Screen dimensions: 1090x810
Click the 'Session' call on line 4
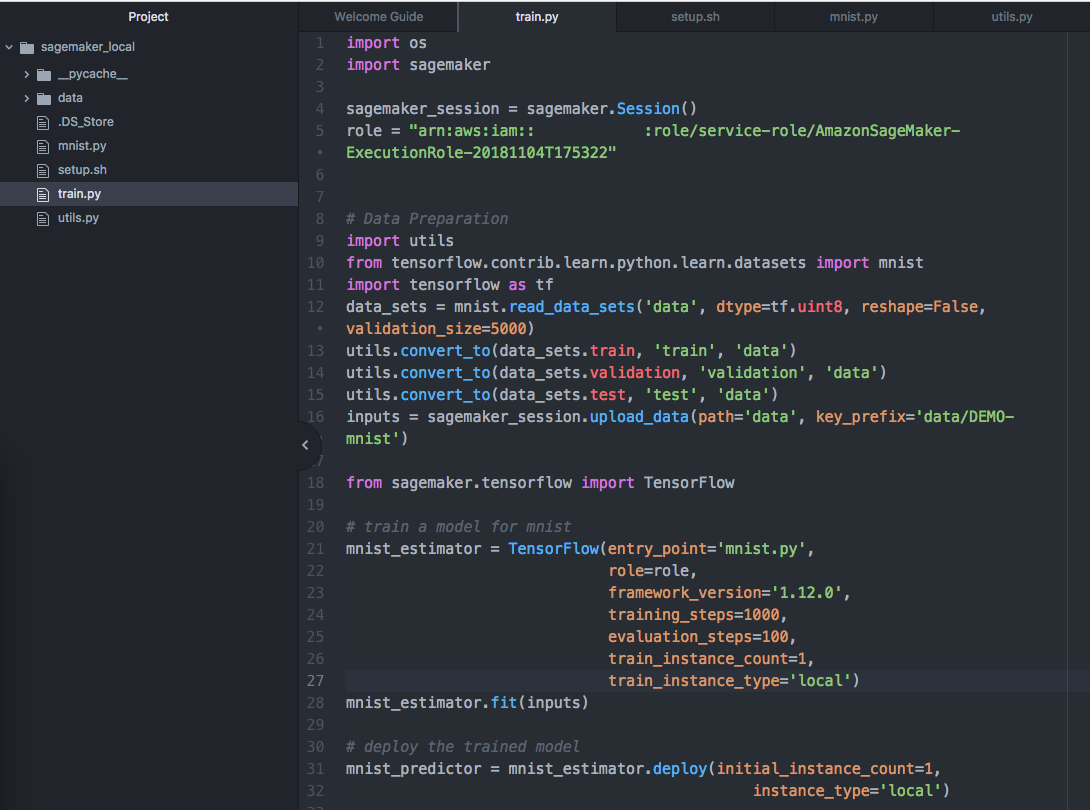click(x=648, y=108)
